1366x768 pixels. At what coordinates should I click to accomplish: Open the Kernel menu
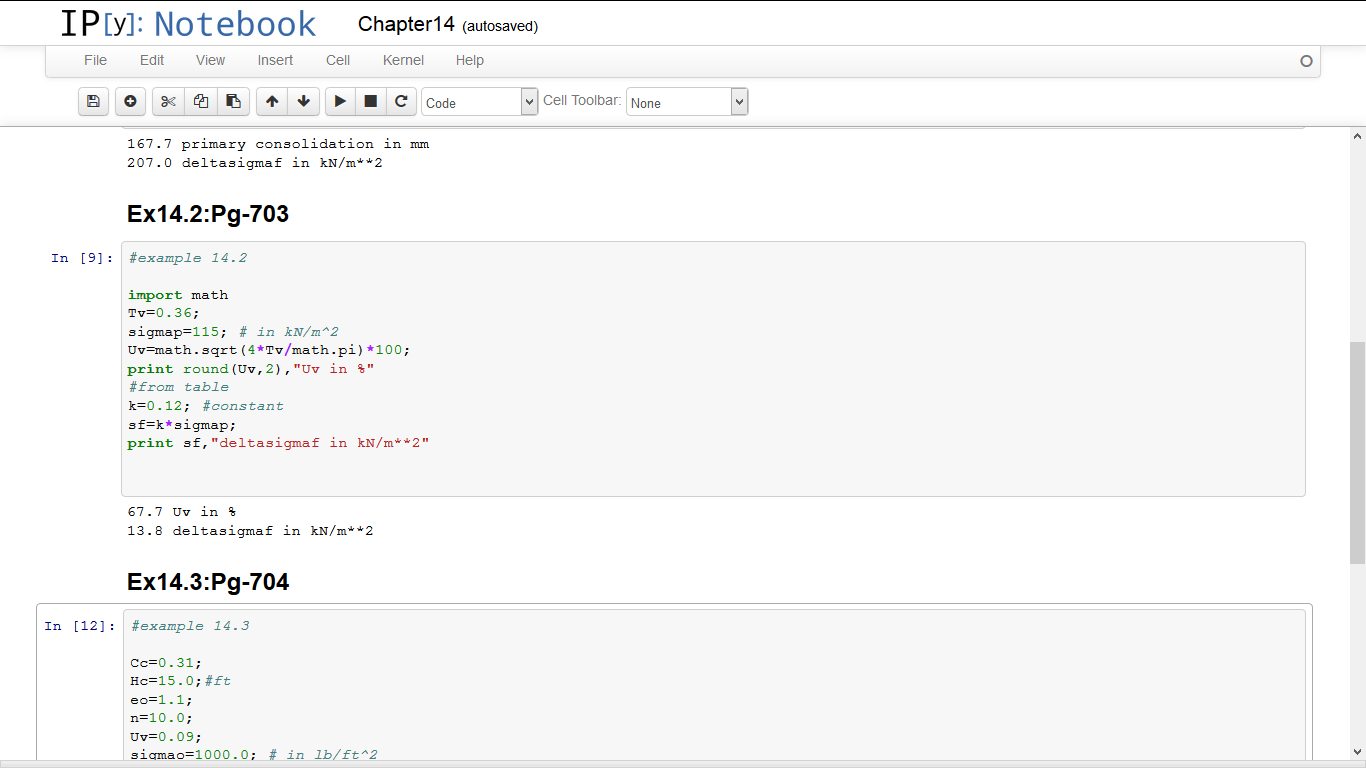coord(403,60)
